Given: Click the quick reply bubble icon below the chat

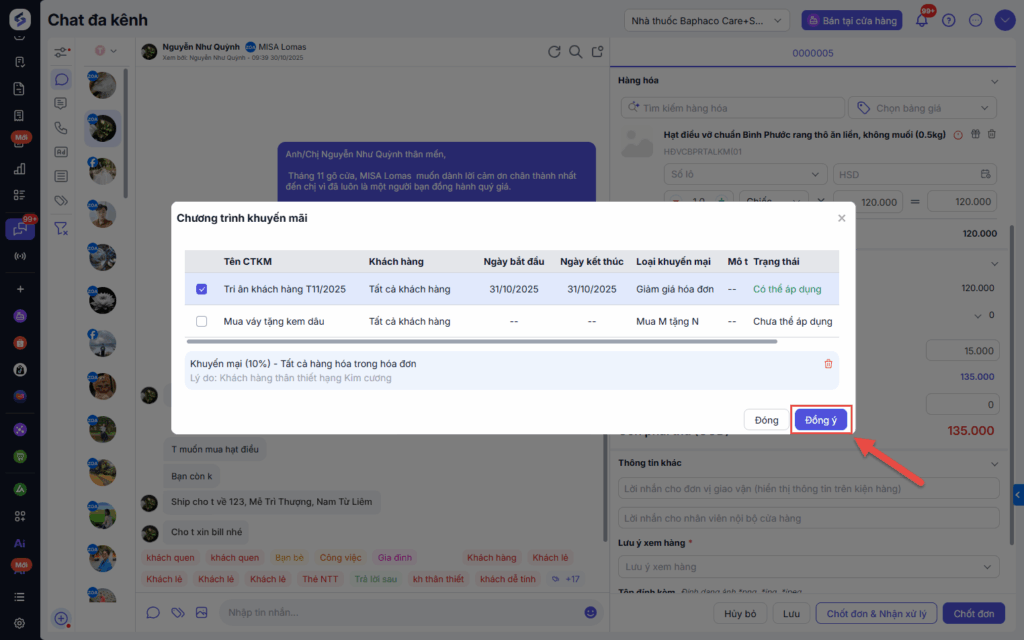Looking at the screenshot, I should click(153, 613).
